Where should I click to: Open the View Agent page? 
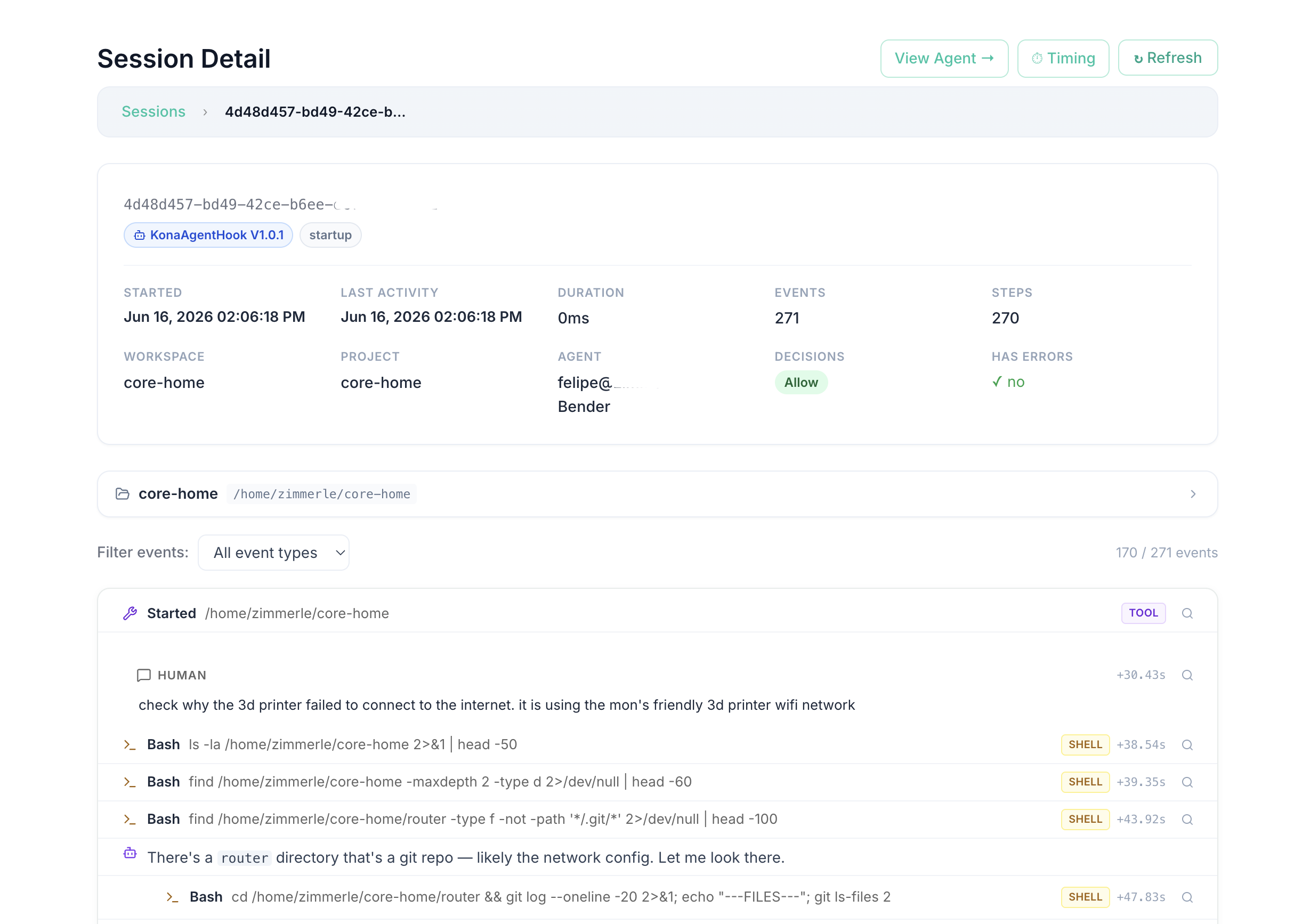click(944, 58)
